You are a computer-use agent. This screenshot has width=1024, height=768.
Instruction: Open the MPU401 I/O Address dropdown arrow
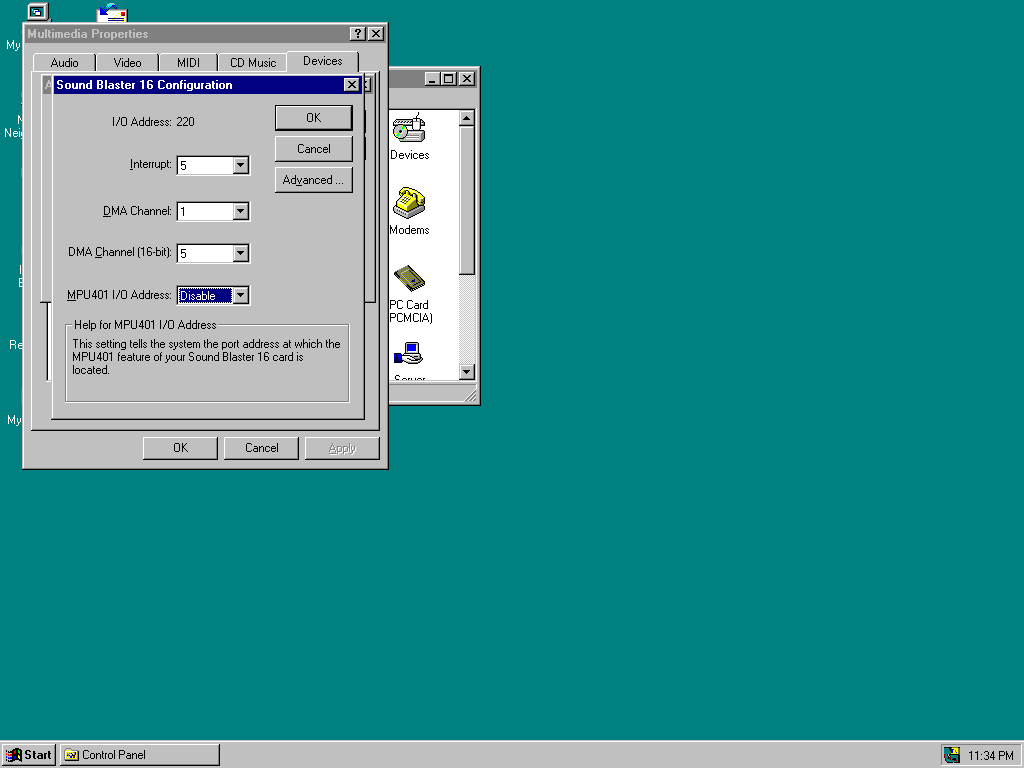tap(240, 295)
